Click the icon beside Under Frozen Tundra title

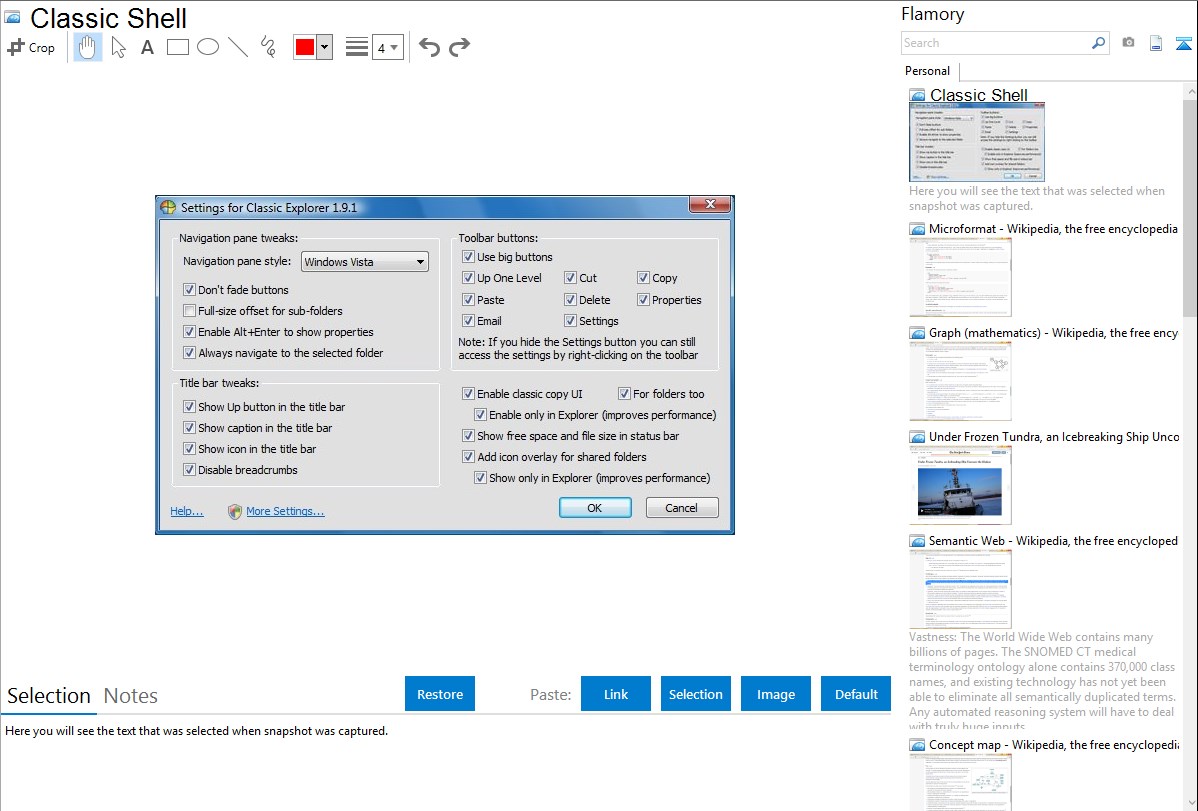pos(917,437)
